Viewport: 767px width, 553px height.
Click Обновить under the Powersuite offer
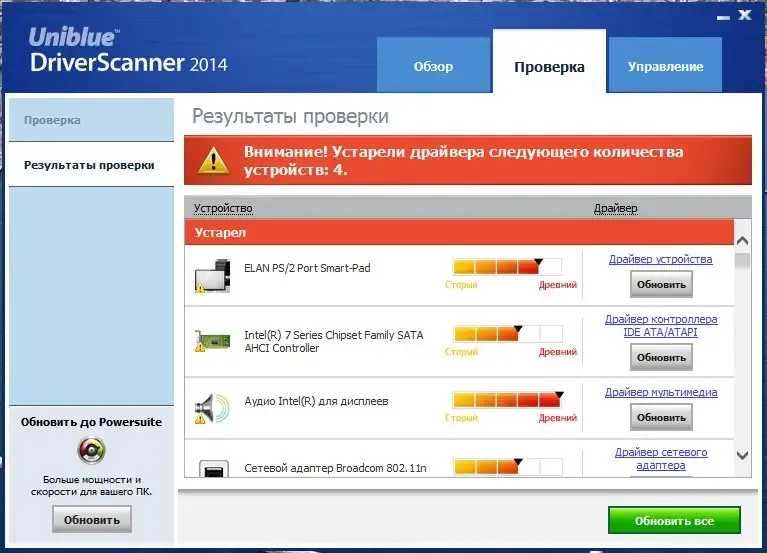92,519
